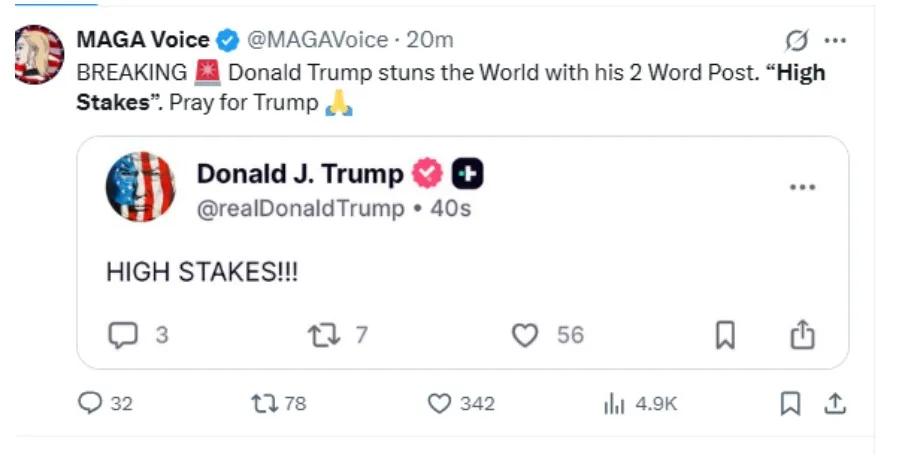Image resolution: width=915 pixels, height=466 pixels.
Task: Share icon inside quoted Trump post
Action: [x=803, y=335]
